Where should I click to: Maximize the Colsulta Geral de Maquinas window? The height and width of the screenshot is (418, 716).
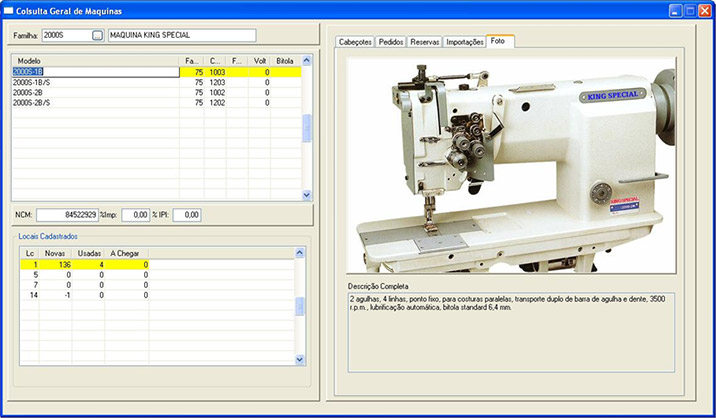pyautogui.click(x=690, y=11)
